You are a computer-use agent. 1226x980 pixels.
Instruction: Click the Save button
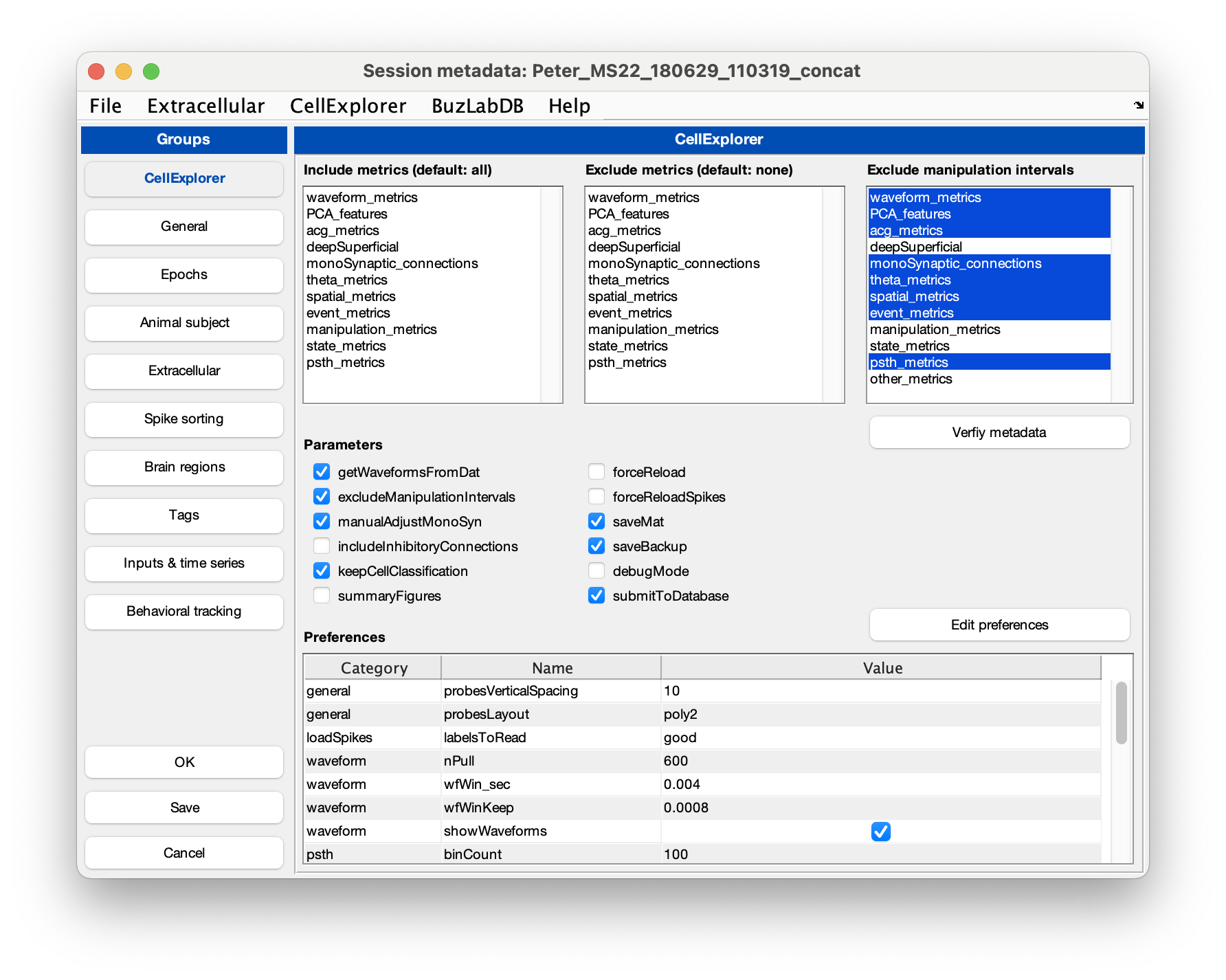pos(184,808)
